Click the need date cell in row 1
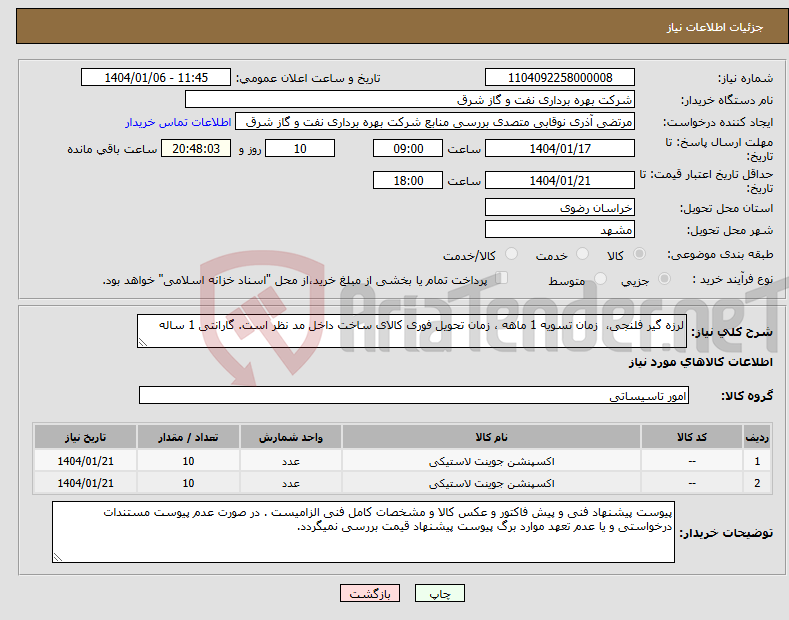Screen dimensions: 789x620 tap(86, 461)
